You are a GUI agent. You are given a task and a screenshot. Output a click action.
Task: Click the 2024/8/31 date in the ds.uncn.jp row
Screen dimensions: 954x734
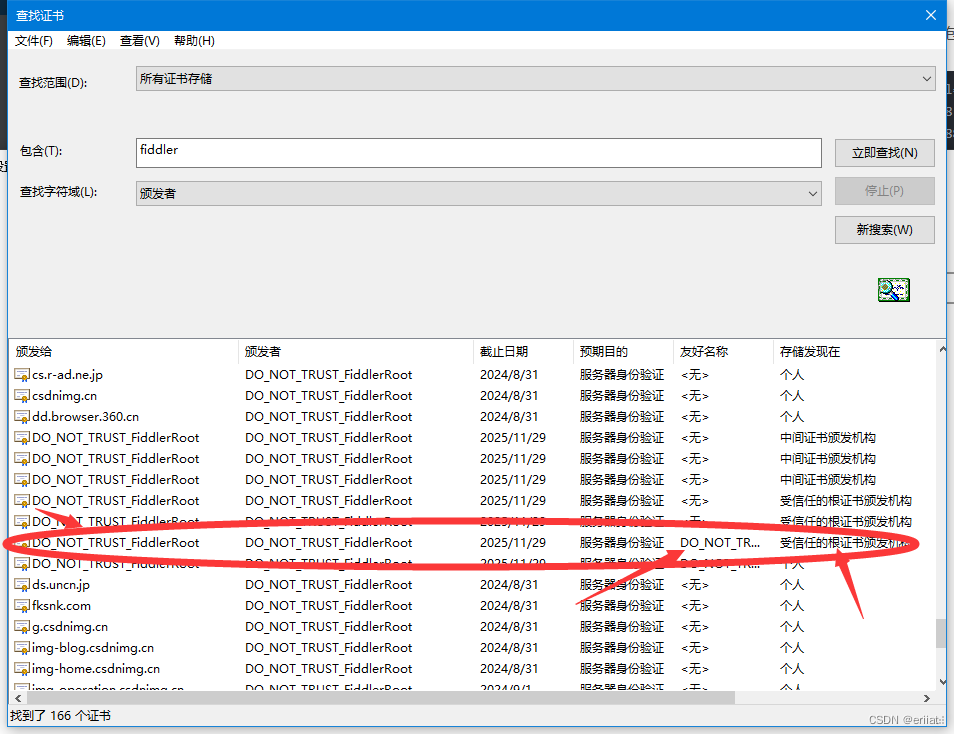click(509, 585)
